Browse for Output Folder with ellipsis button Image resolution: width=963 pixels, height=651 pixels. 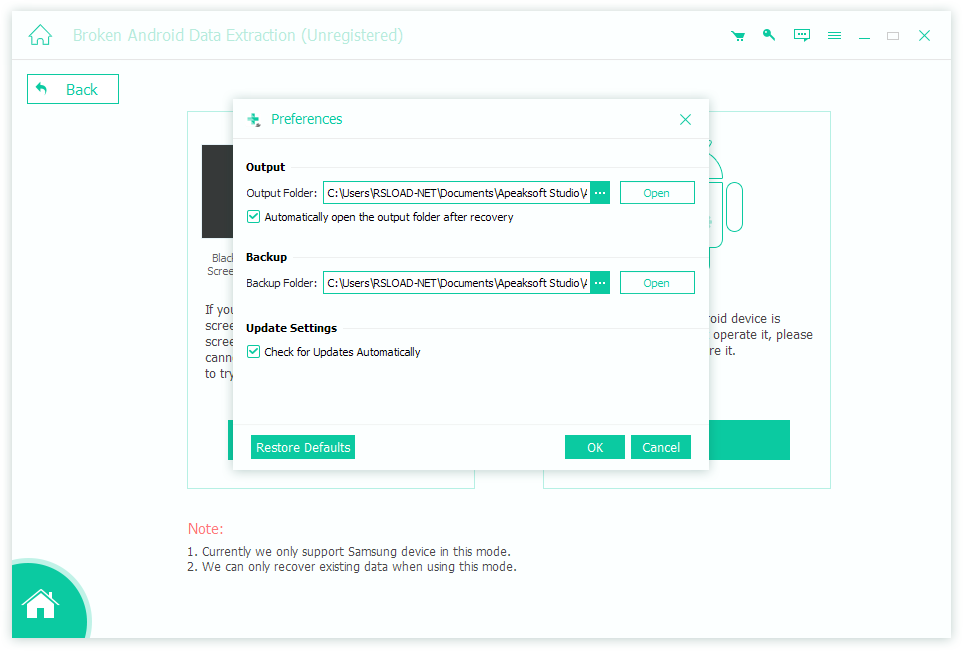600,193
